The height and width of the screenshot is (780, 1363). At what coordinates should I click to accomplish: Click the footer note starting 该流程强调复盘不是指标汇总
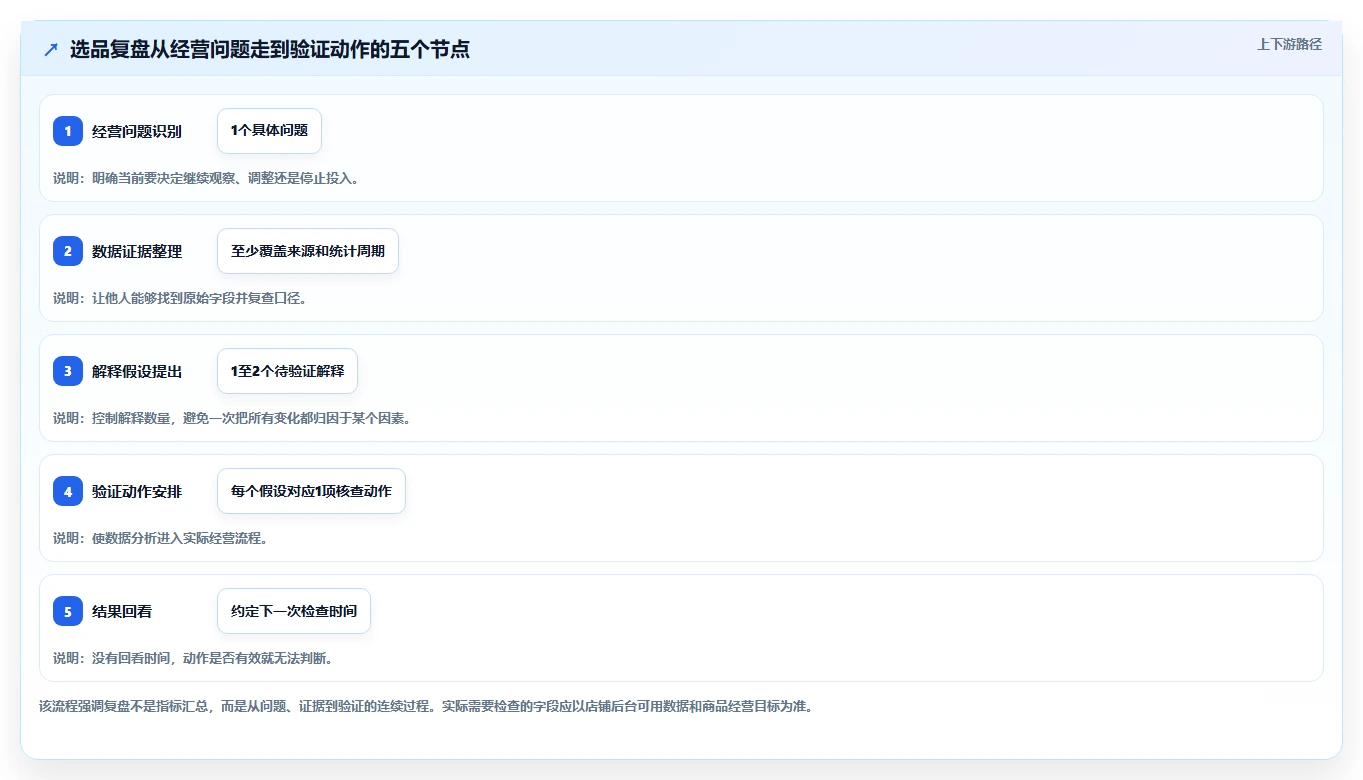[426, 706]
